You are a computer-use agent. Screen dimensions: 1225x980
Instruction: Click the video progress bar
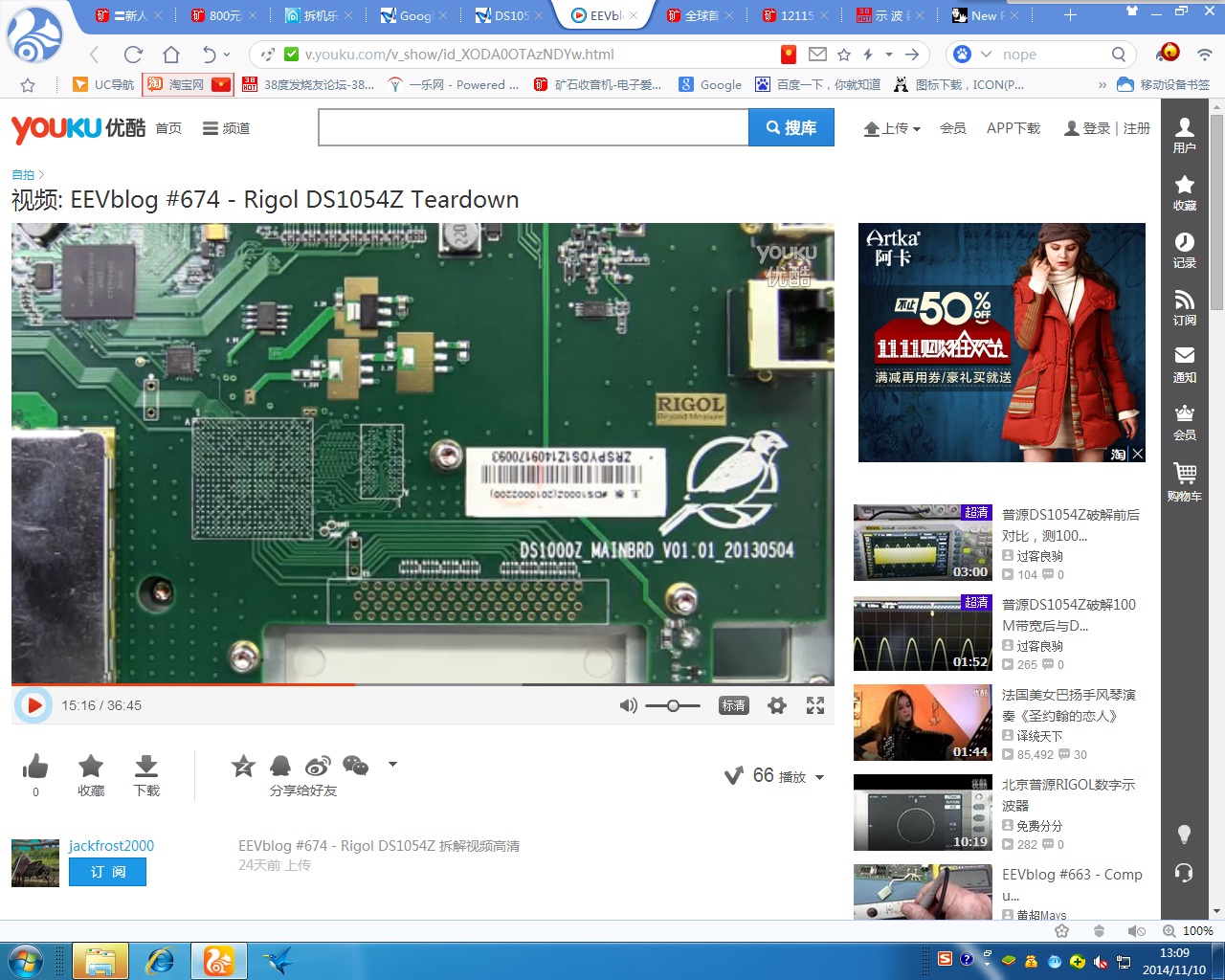click(423, 684)
